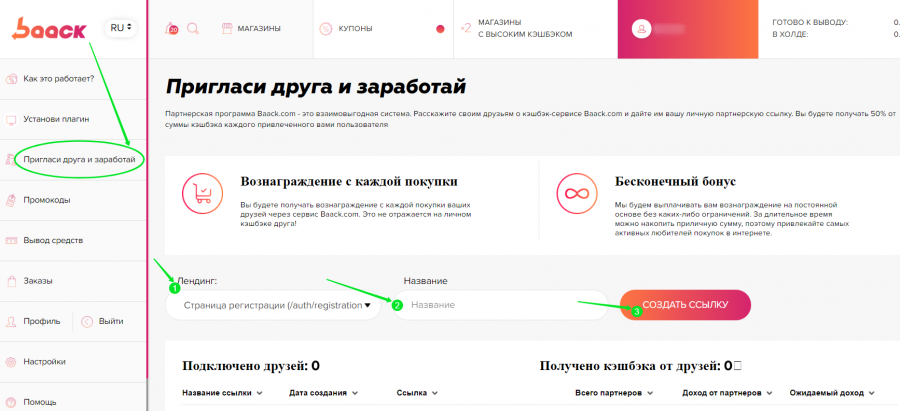Click the Установи плагин monitor icon
This screenshot has height=411, width=900.
10,119
